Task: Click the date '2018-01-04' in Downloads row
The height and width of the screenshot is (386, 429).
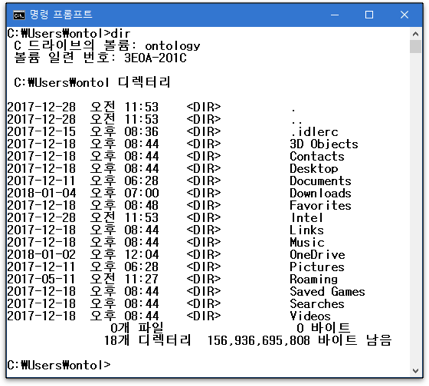Action: (x=42, y=193)
